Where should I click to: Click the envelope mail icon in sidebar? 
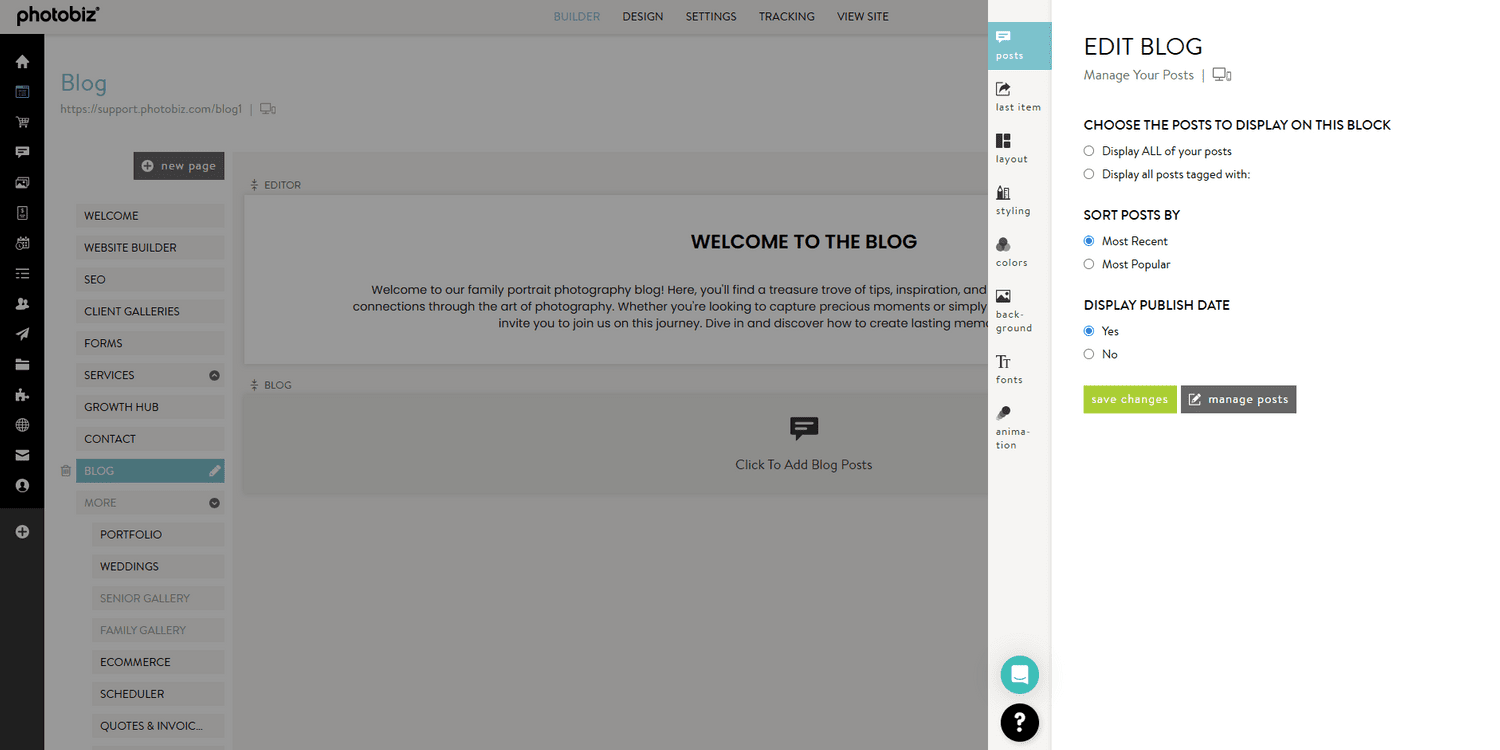(x=22, y=455)
